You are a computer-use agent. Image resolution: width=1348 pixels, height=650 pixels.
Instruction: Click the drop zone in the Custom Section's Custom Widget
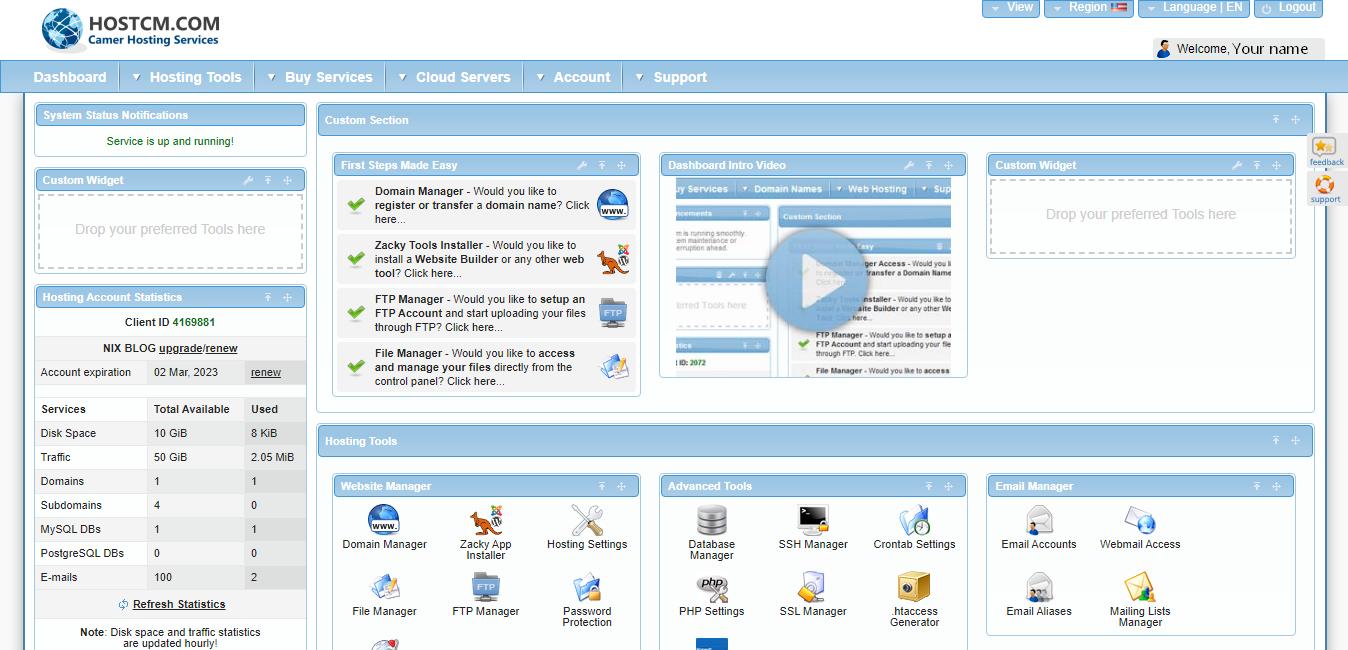click(x=1141, y=215)
